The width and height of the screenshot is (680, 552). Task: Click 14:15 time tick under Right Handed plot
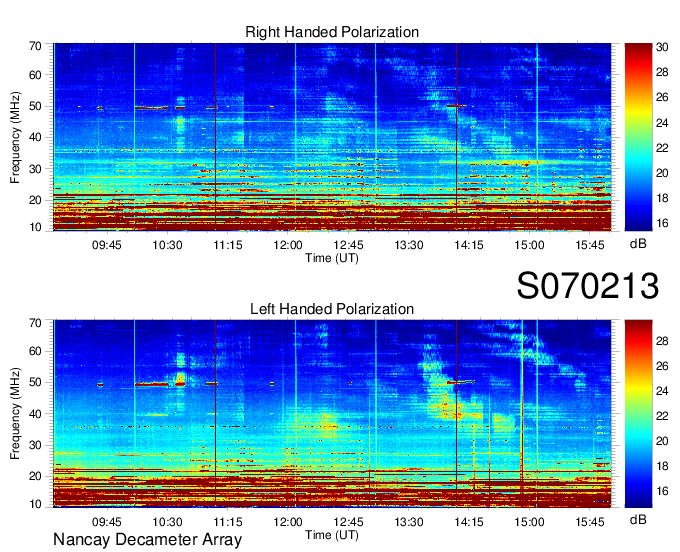coord(469,245)
